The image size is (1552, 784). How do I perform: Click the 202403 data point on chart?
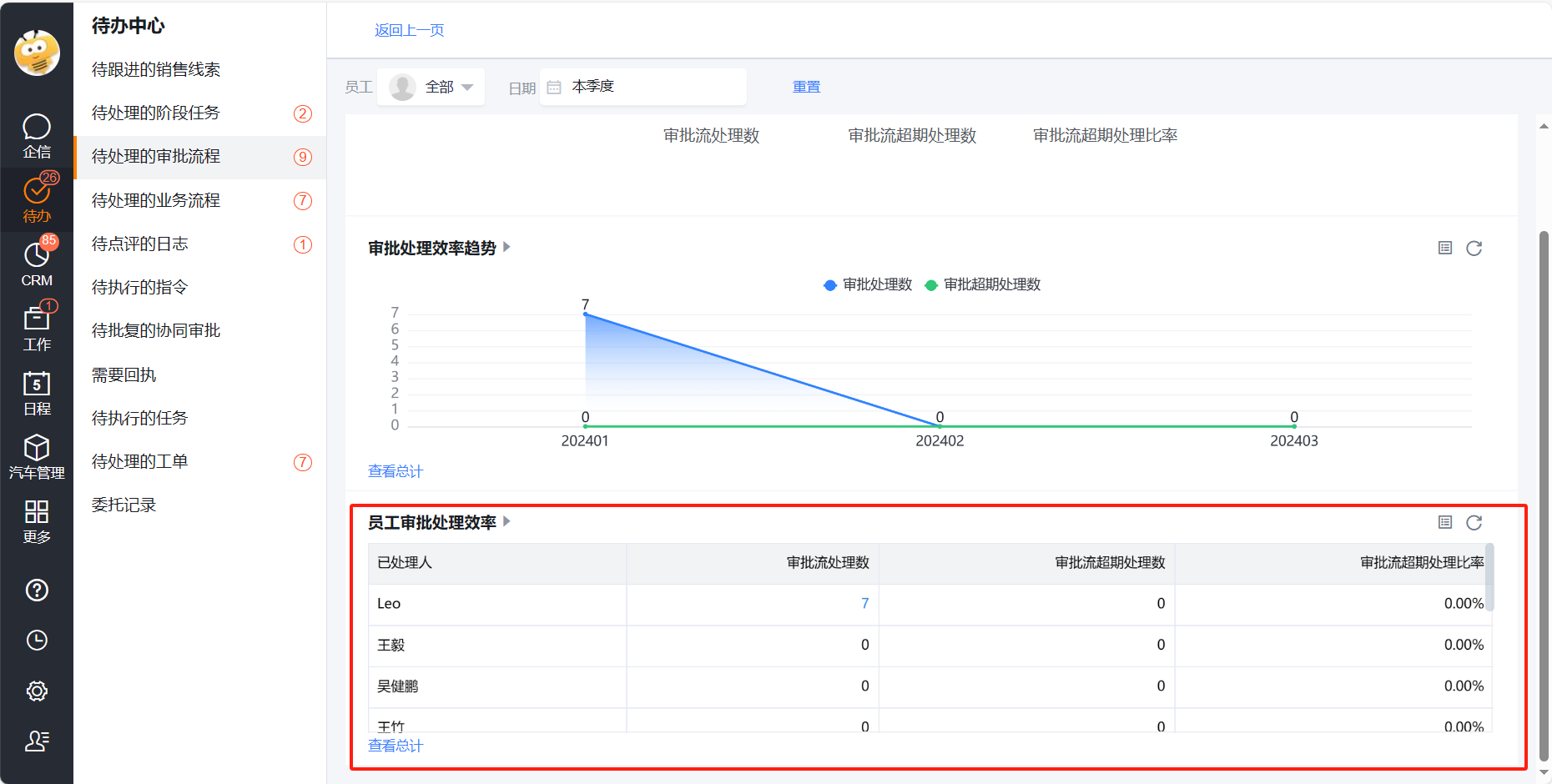1294,426
